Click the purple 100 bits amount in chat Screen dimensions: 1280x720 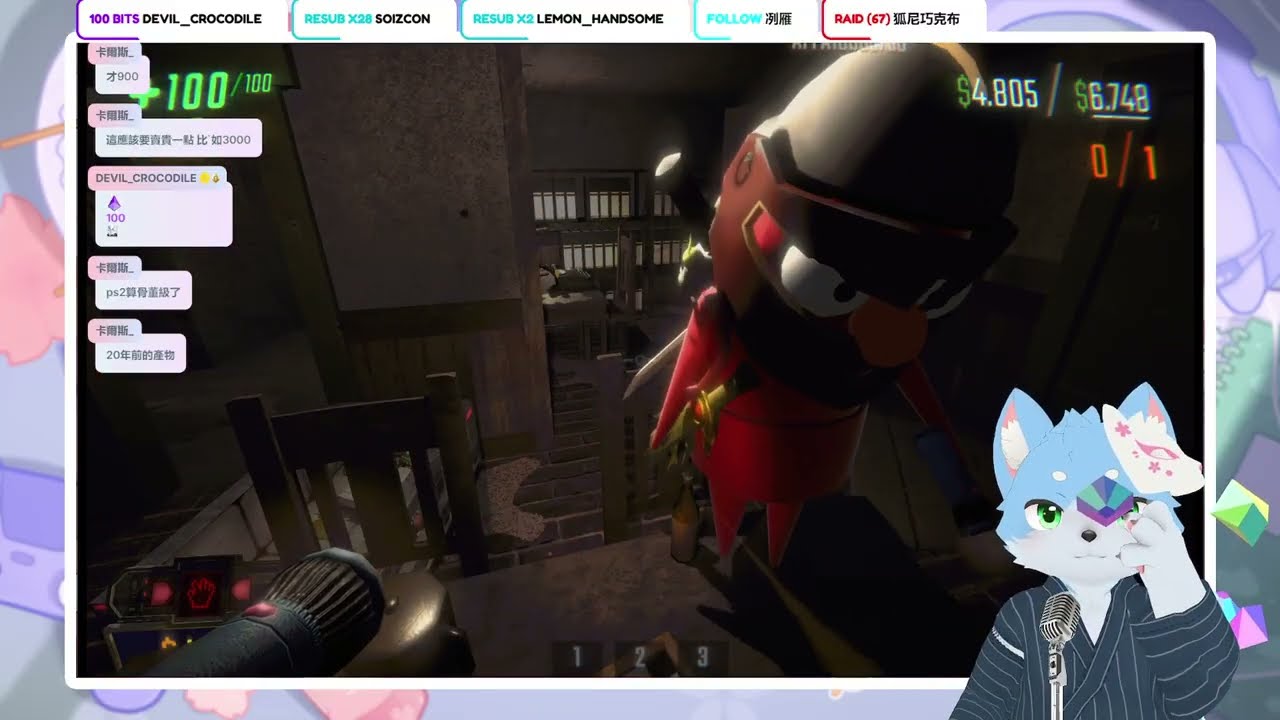(x=115, y=218)
